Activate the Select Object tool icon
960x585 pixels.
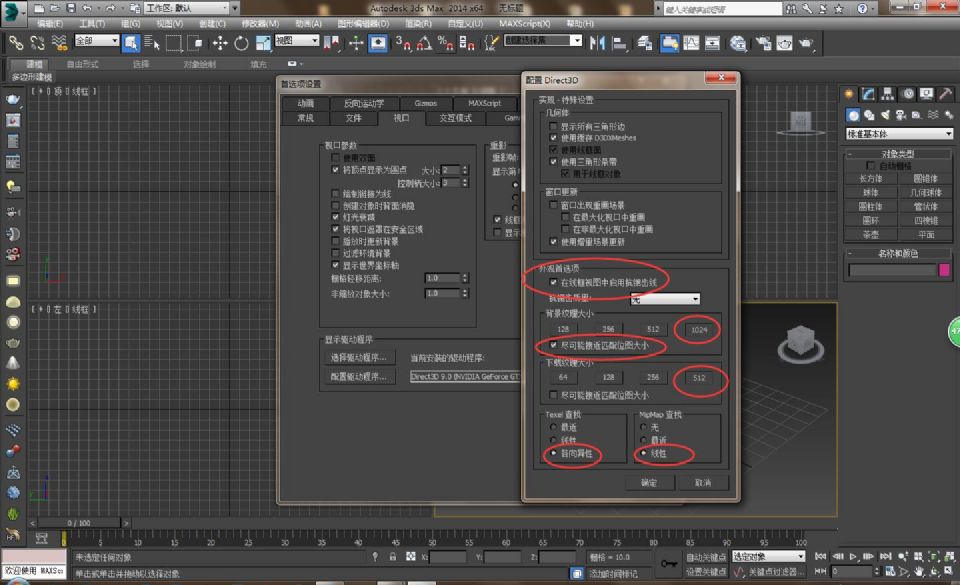coord(130,43)
